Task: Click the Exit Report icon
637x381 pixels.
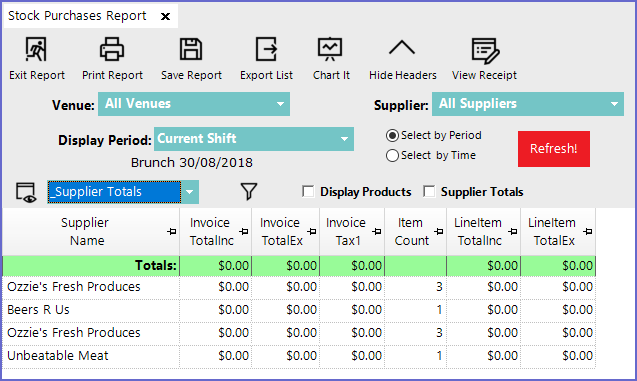Action: [x=36, y=49]
